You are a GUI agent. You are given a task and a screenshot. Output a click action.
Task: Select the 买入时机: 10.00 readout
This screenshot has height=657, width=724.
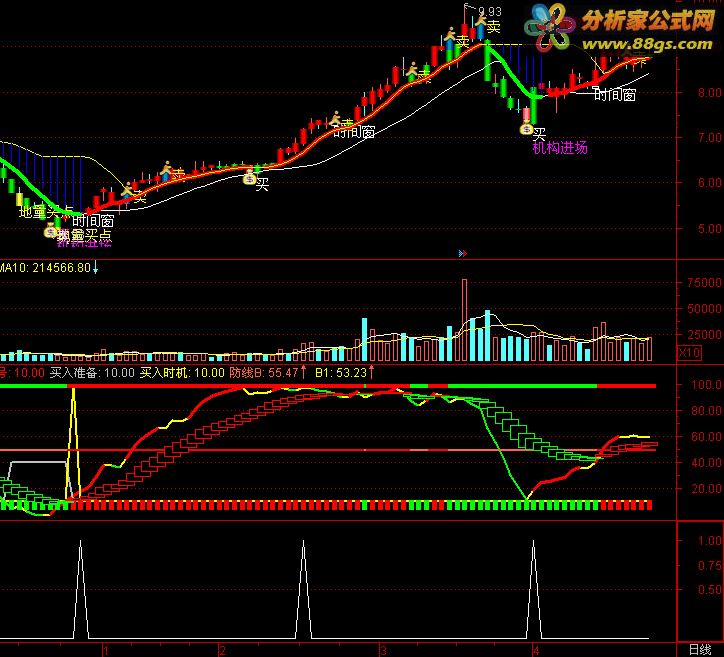[x=182, y=373]
